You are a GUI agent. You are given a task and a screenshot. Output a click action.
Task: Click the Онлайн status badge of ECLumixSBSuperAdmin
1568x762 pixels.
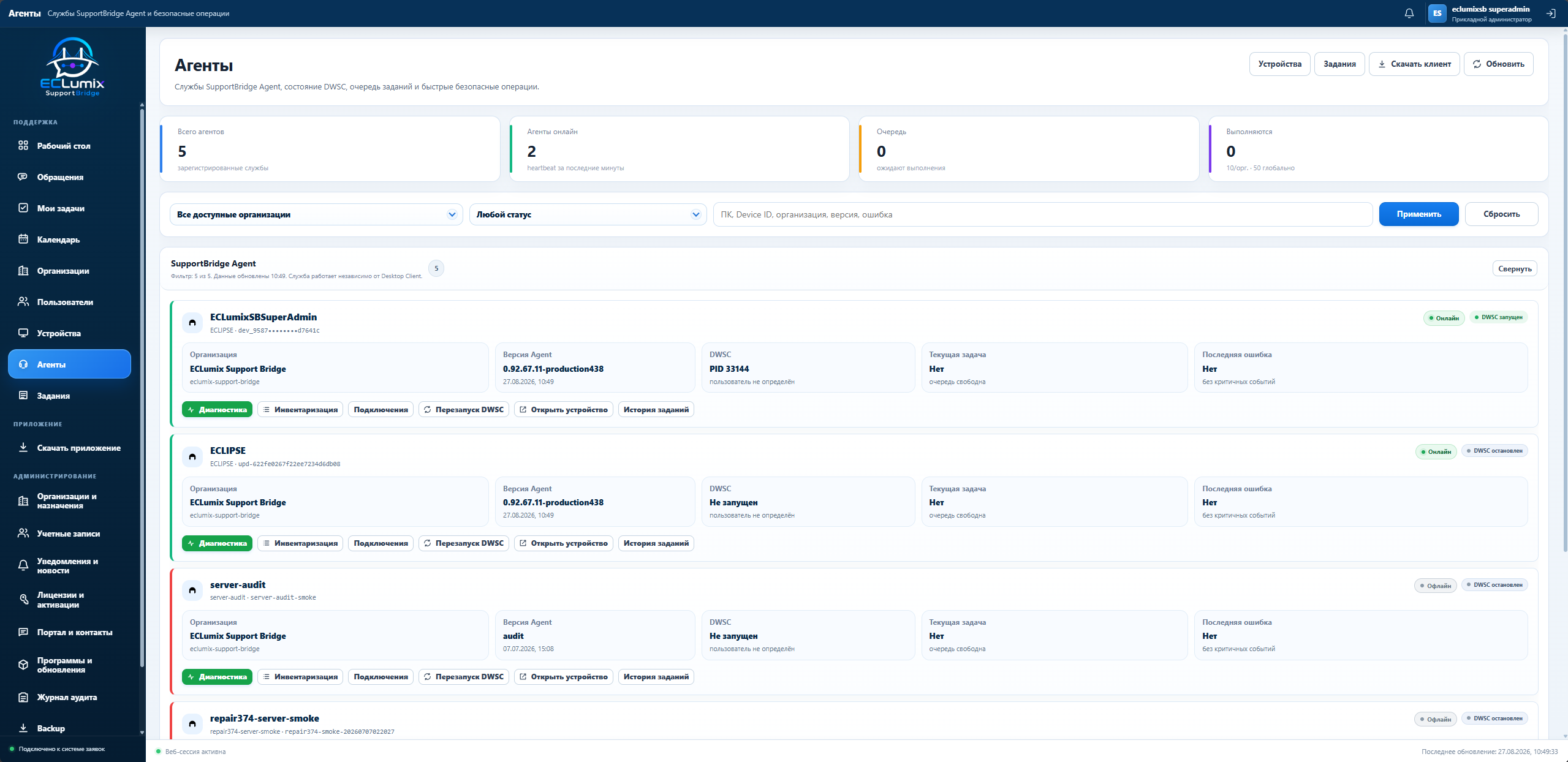click(x=1444, y=318)
